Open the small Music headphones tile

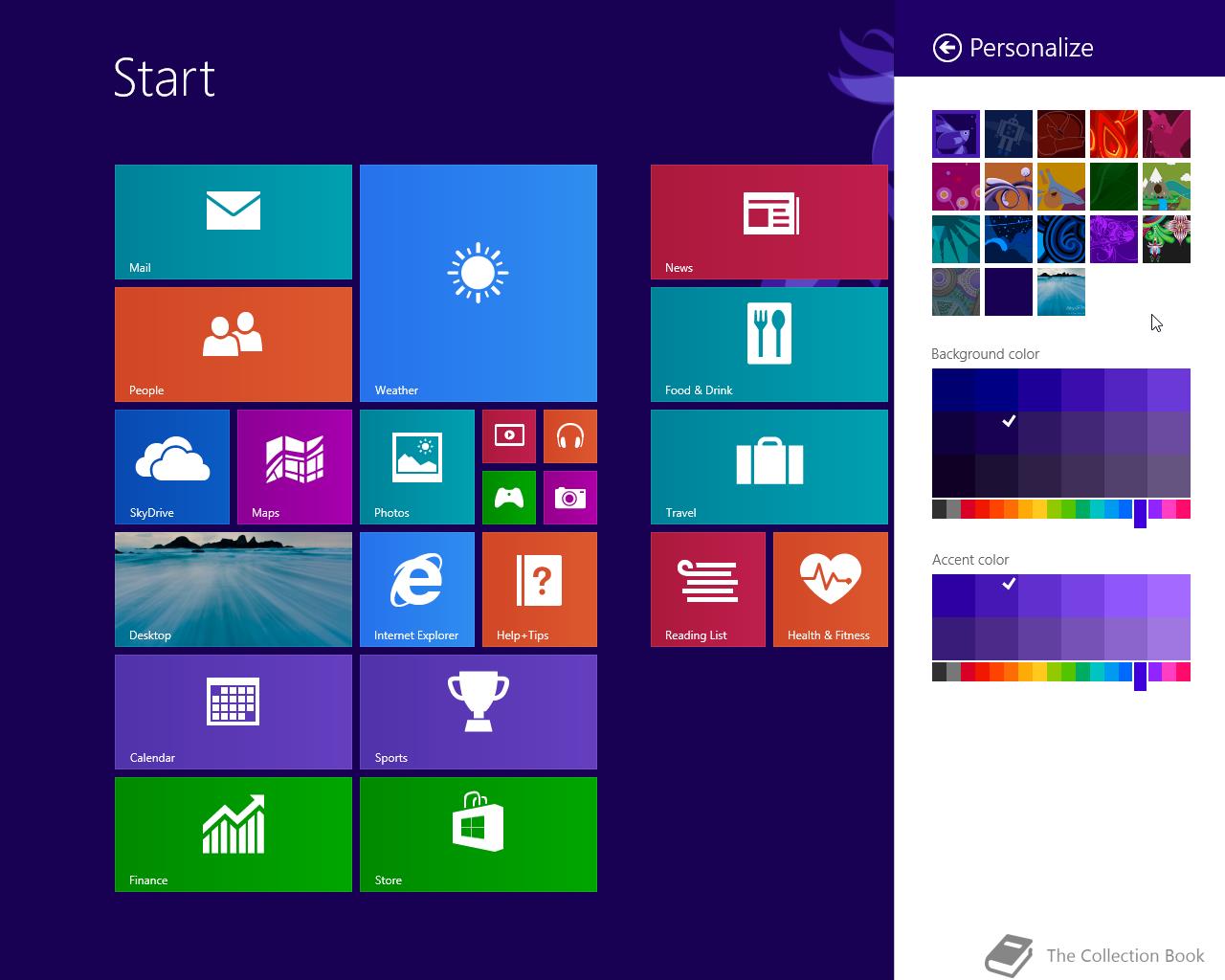click(570, 436)
